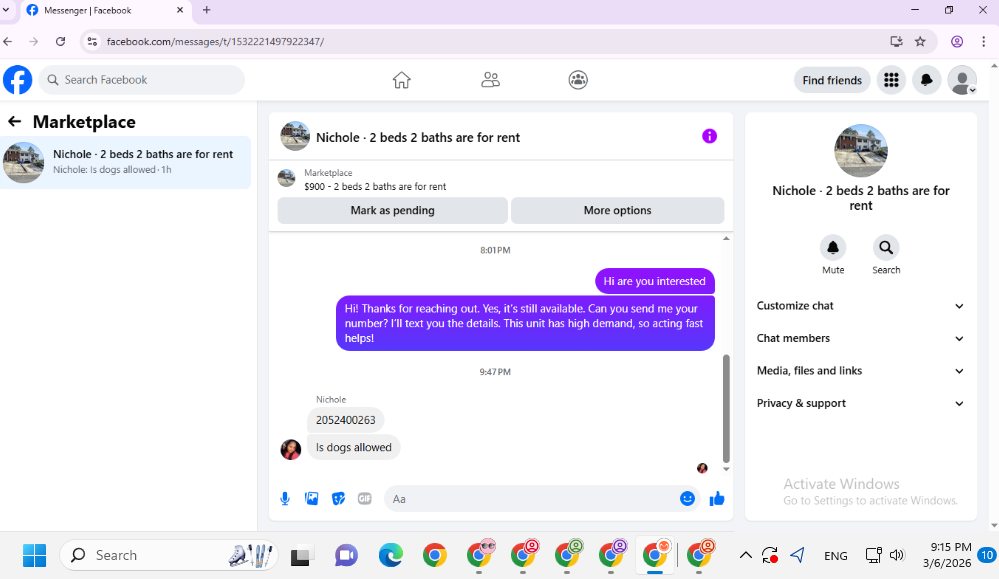Go back from Marketplace using arrow
The width and height of the screenshot is (999, 579).
click(x=15, y=122)
